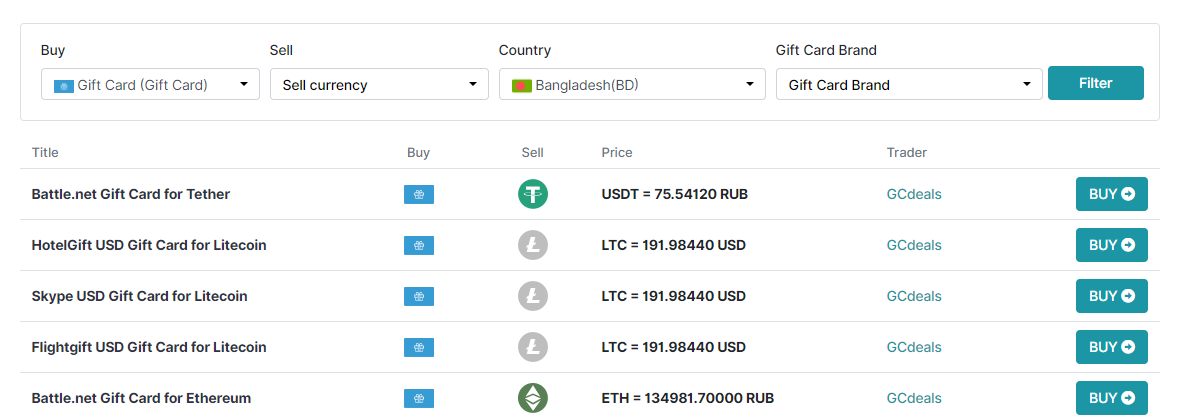Open GCdeals trader link in Flightgift row

tap(914, 347)
